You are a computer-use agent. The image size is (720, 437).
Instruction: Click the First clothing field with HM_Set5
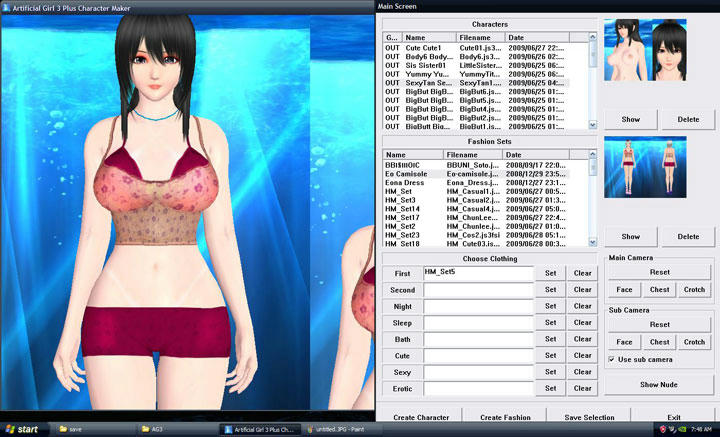click(x=478, y=273)
